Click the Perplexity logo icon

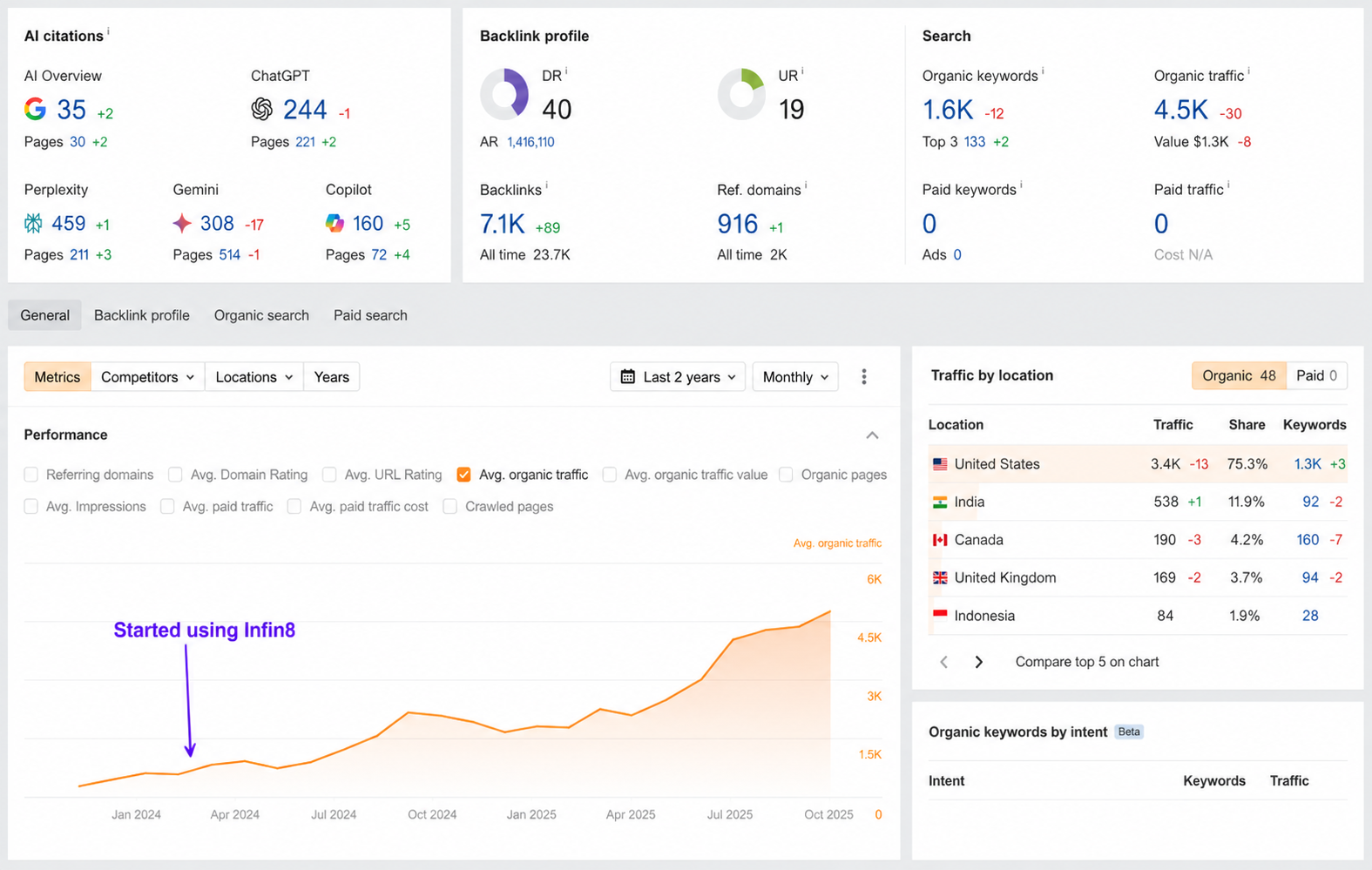pos(33,224)
